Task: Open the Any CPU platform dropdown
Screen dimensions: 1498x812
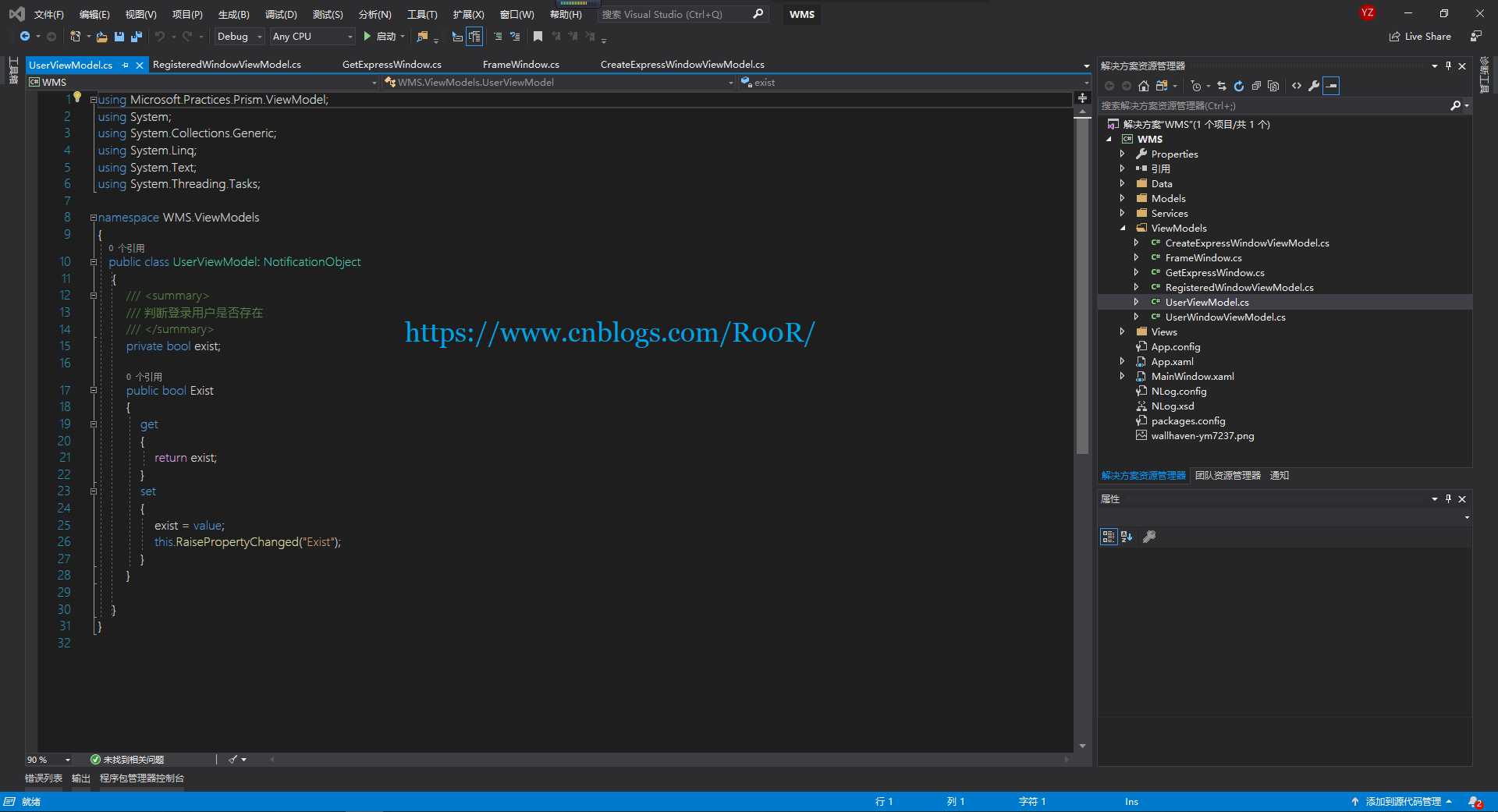Action: [312, 37]
